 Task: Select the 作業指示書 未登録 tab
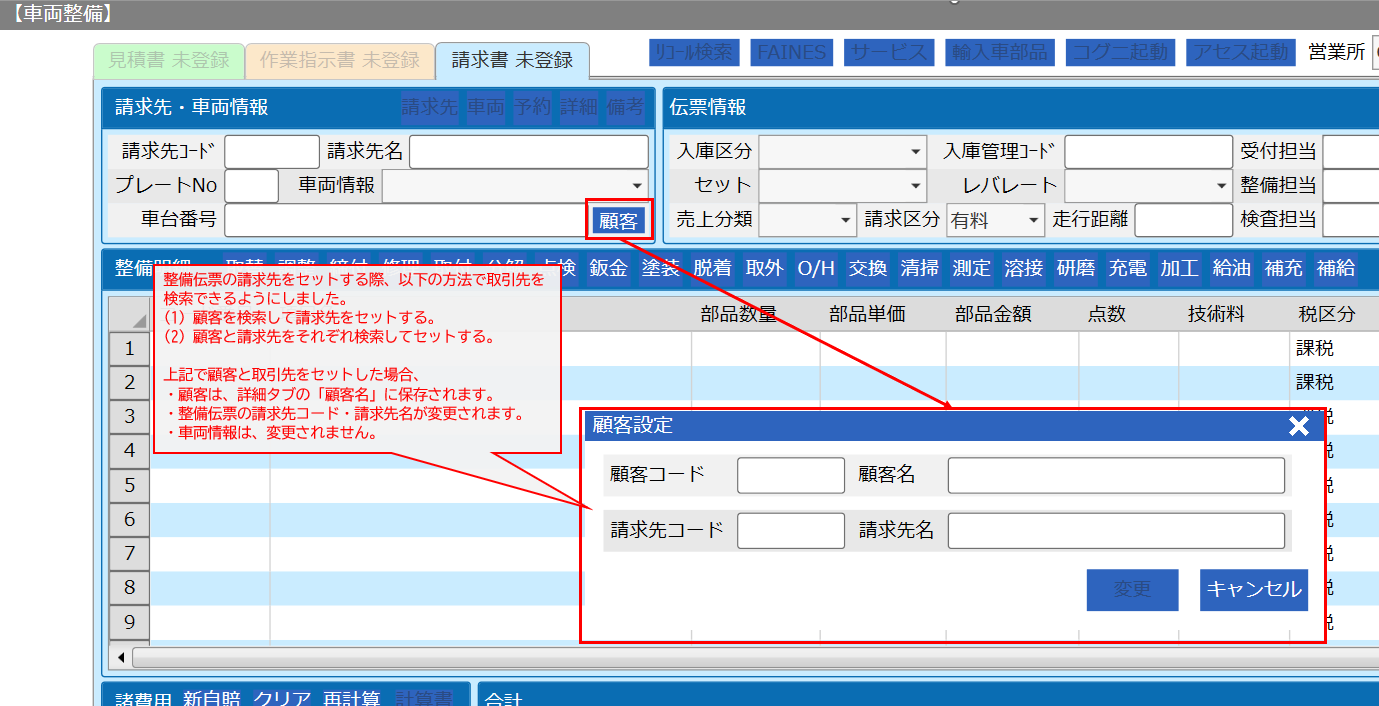[x=339, y=60]
